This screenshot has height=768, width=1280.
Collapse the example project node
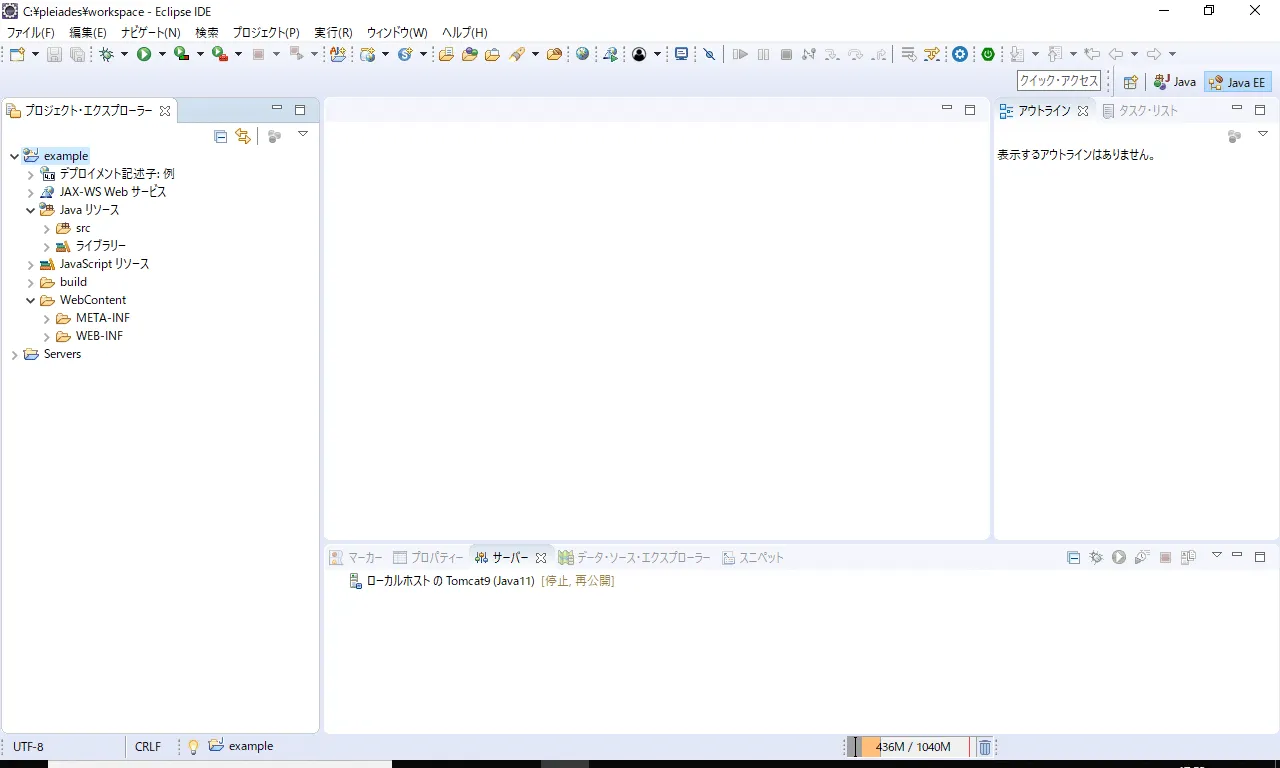[x=14, y=156]
